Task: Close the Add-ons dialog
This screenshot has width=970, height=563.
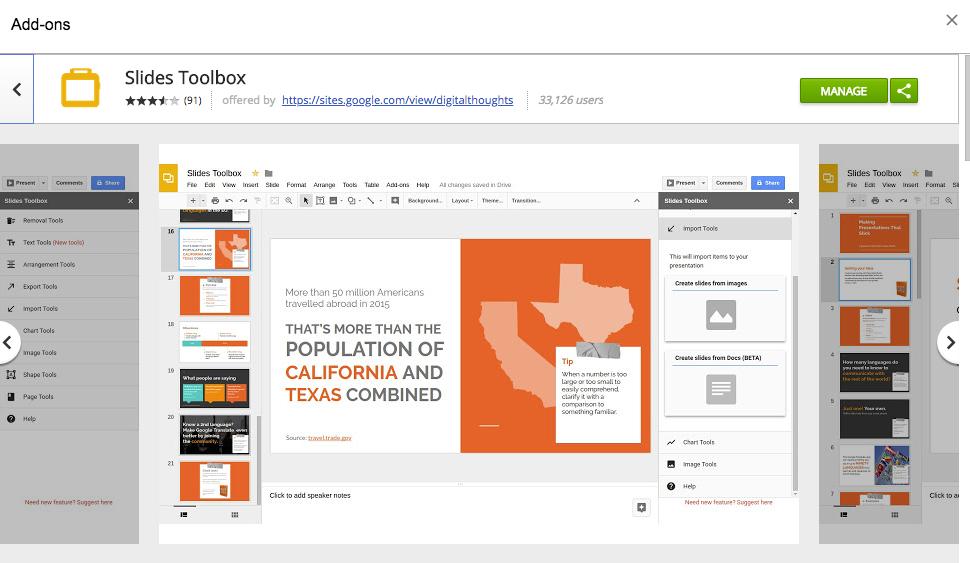Action: [951, 20]
